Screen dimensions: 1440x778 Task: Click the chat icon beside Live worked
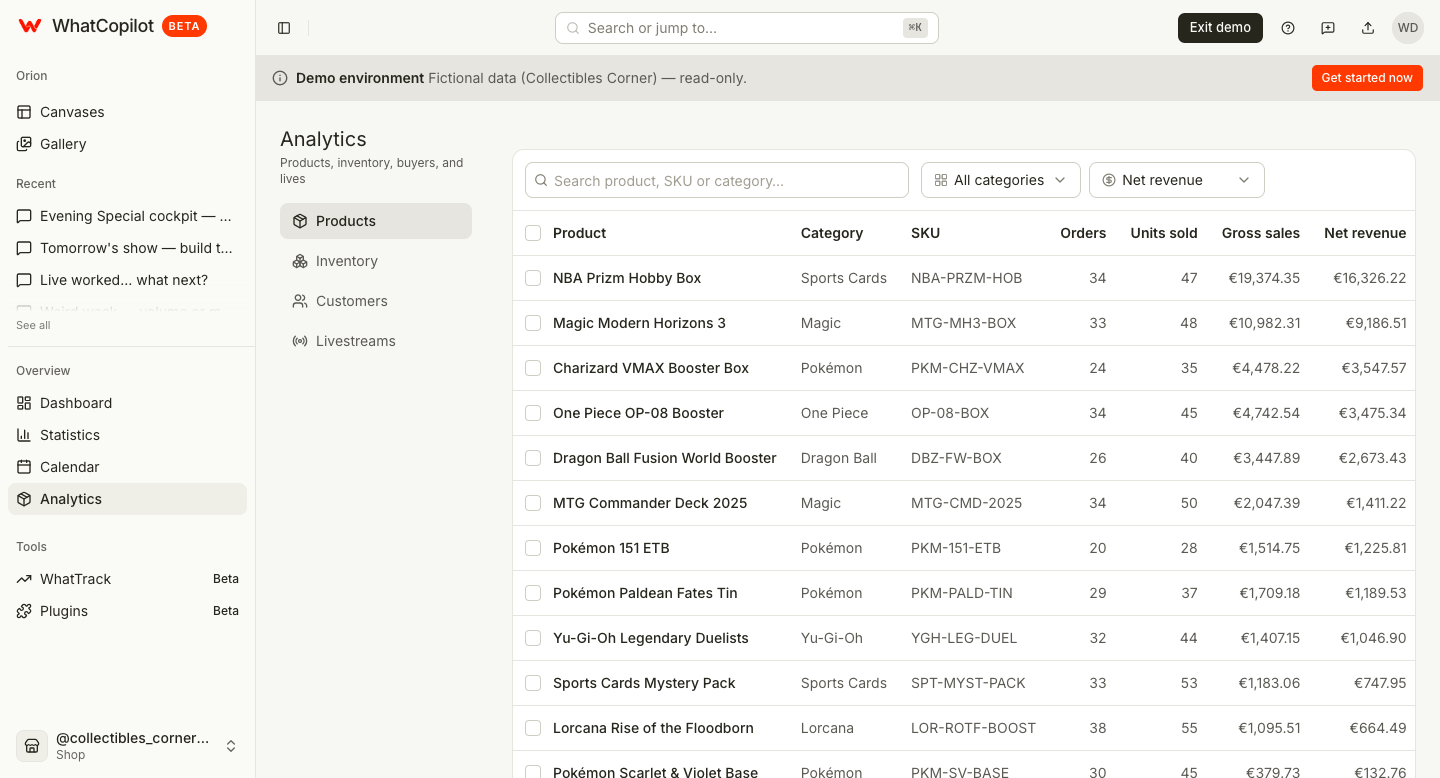pos(24,280)
